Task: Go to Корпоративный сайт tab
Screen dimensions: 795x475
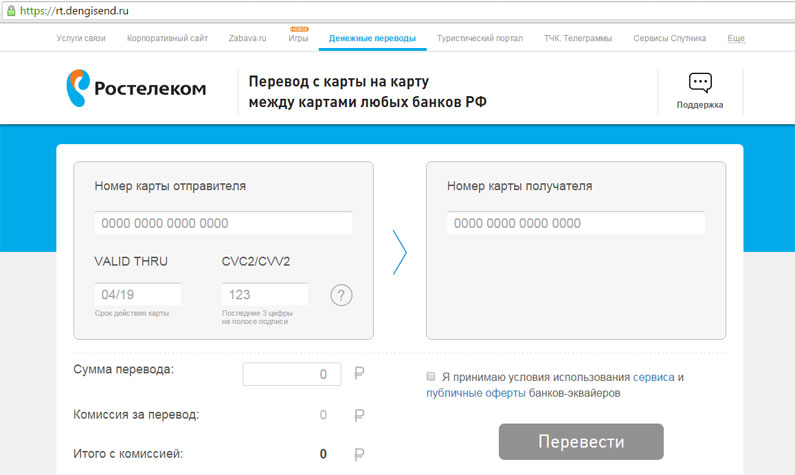Action: pos(168,38)
